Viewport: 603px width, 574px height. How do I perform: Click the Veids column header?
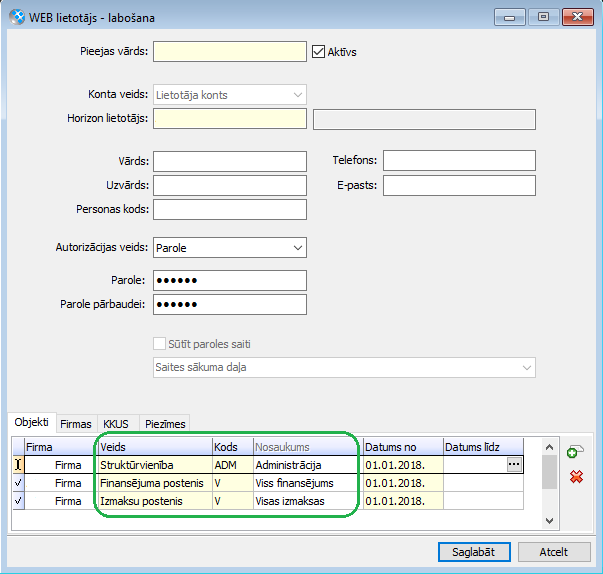point(153,447)
